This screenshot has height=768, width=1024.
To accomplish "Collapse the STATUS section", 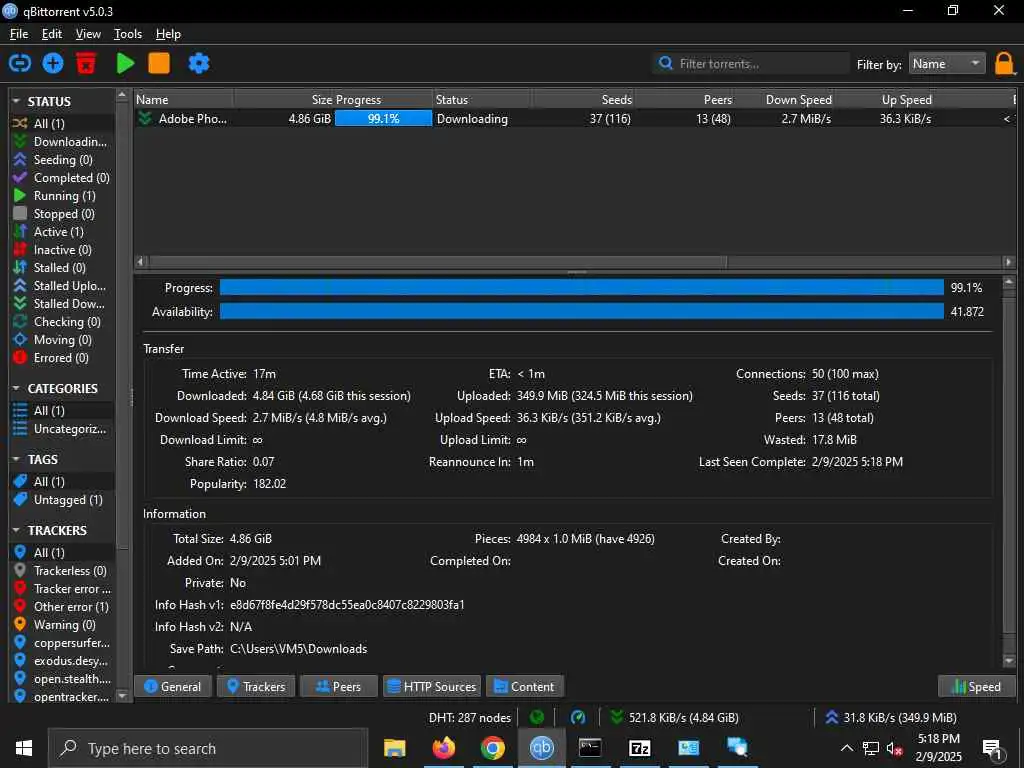I will click(x=16, y=101).
